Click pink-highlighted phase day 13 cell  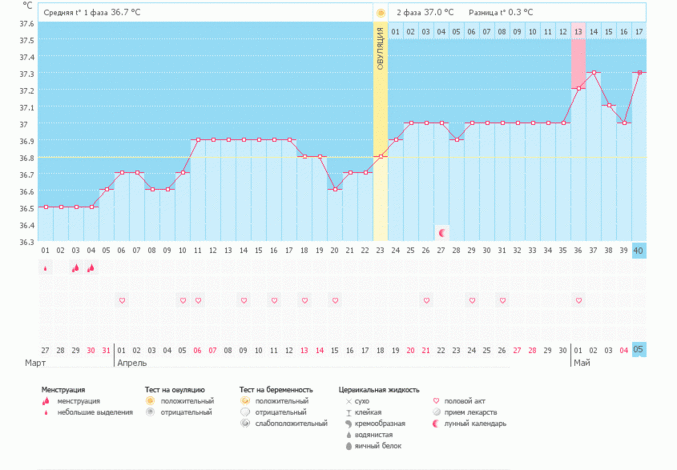click(578, 32)
